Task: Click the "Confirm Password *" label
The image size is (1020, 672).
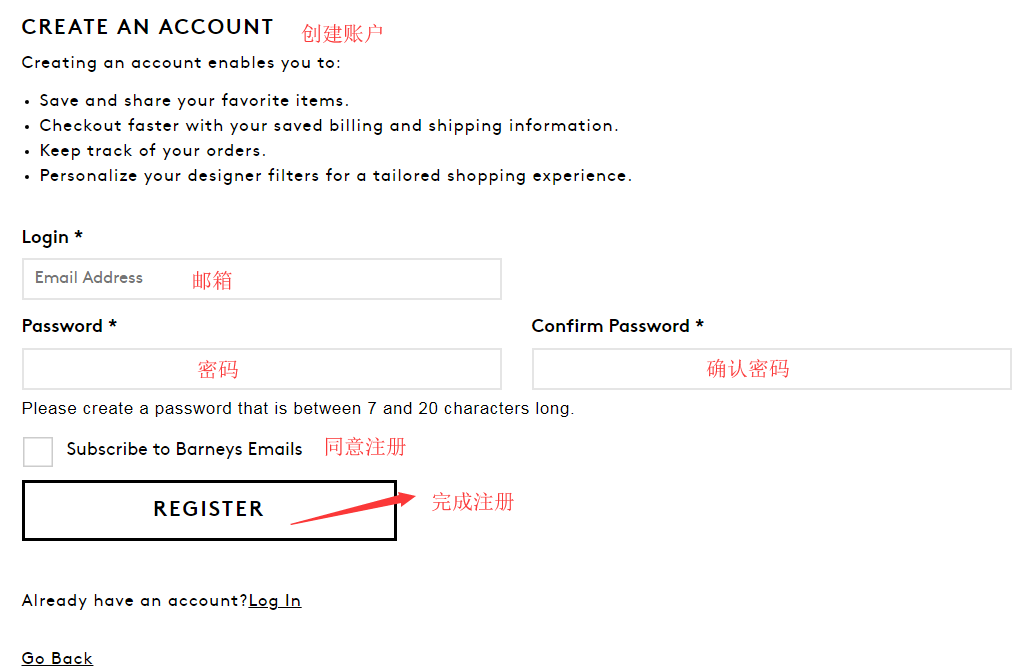Action: tap(617, 326)
